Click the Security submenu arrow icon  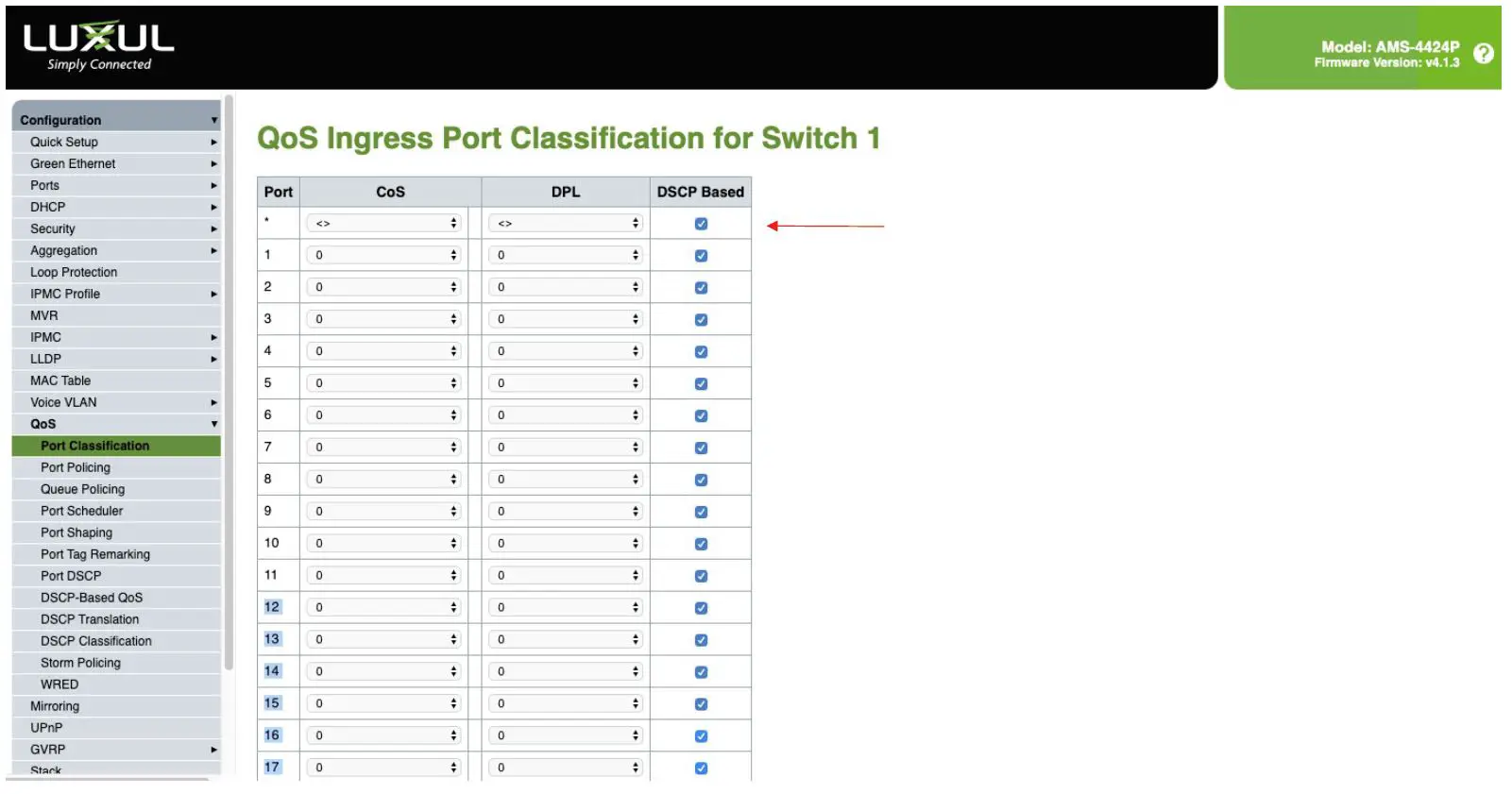pos(214,229)
